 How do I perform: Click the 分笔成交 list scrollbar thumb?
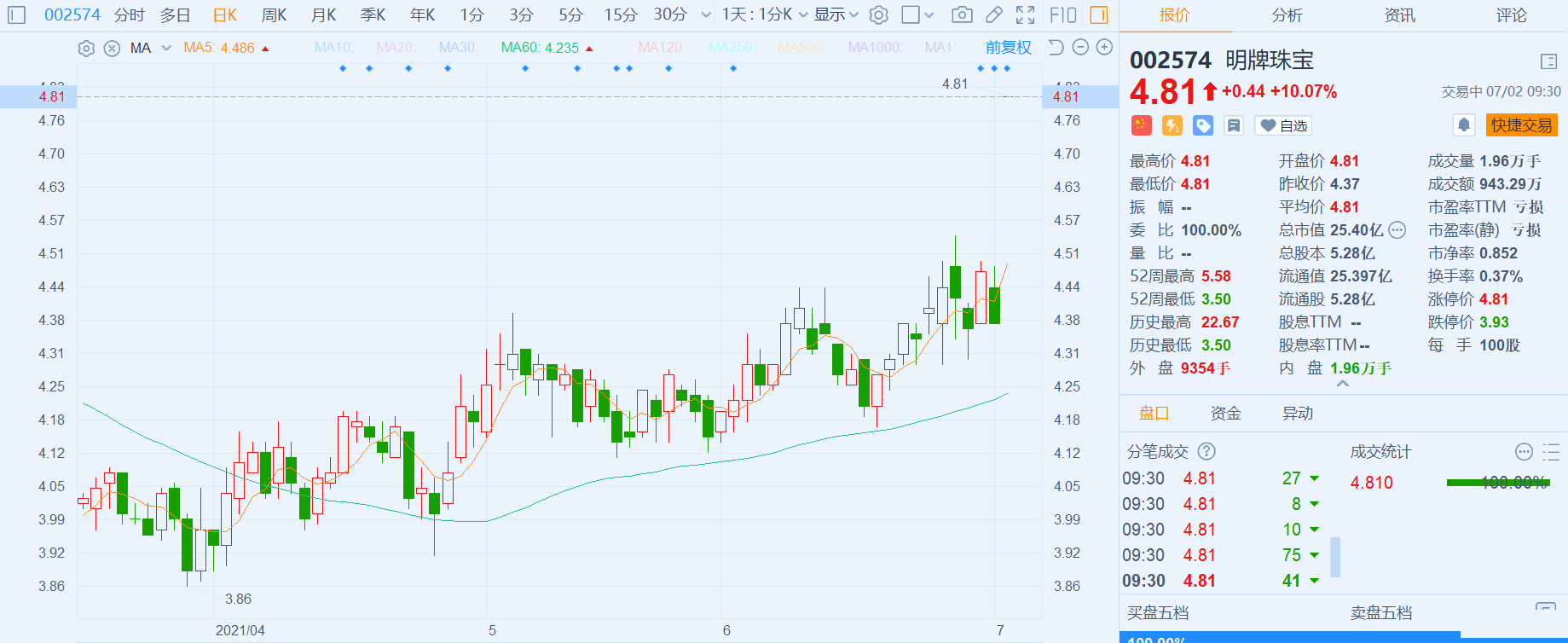coord(1335,557)
